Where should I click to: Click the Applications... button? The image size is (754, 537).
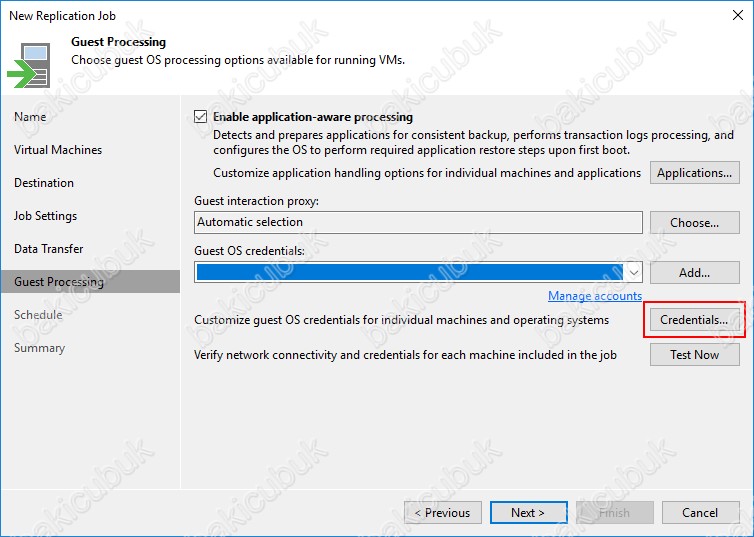click(x=695, y=173)
